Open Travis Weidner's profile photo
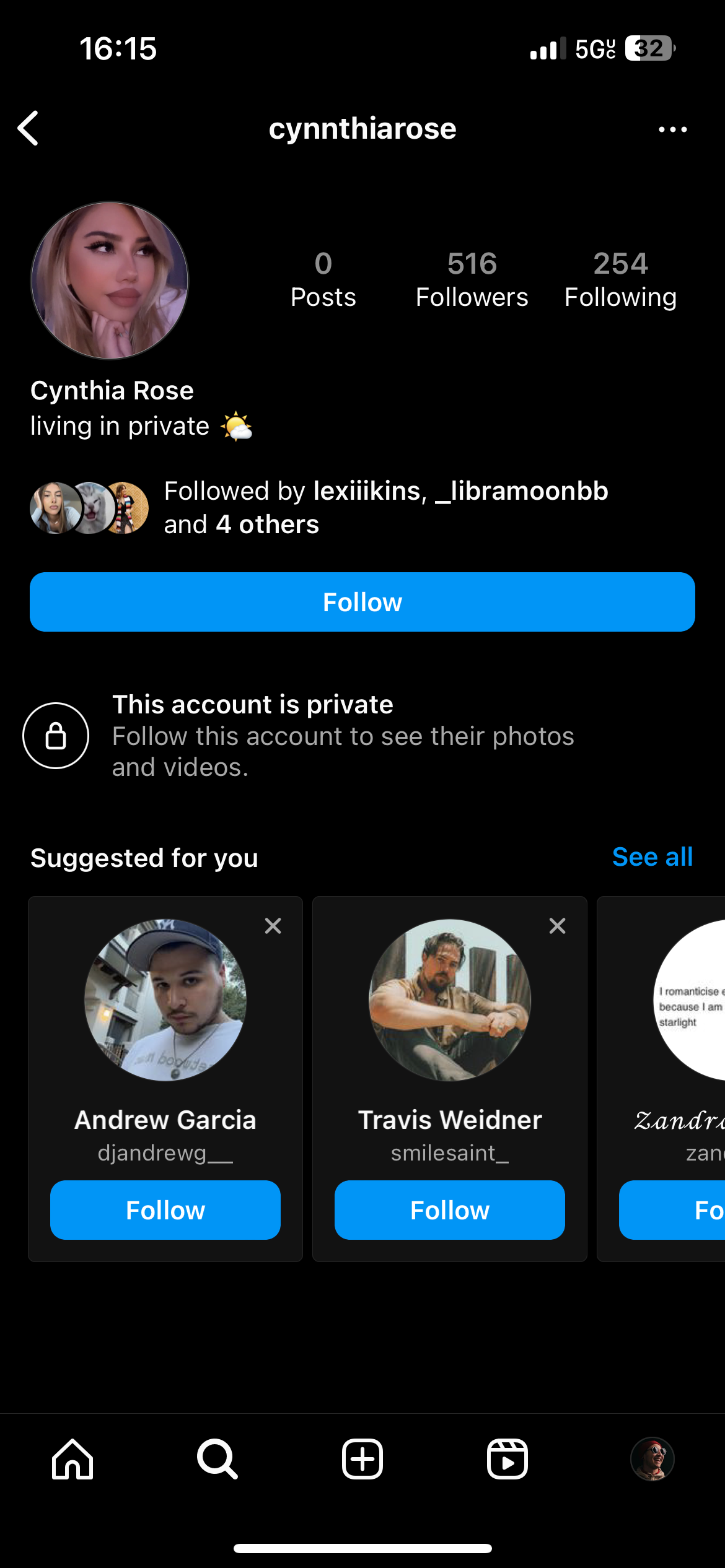Screen dimensions: 725x1568 [x=450, y=1000]
